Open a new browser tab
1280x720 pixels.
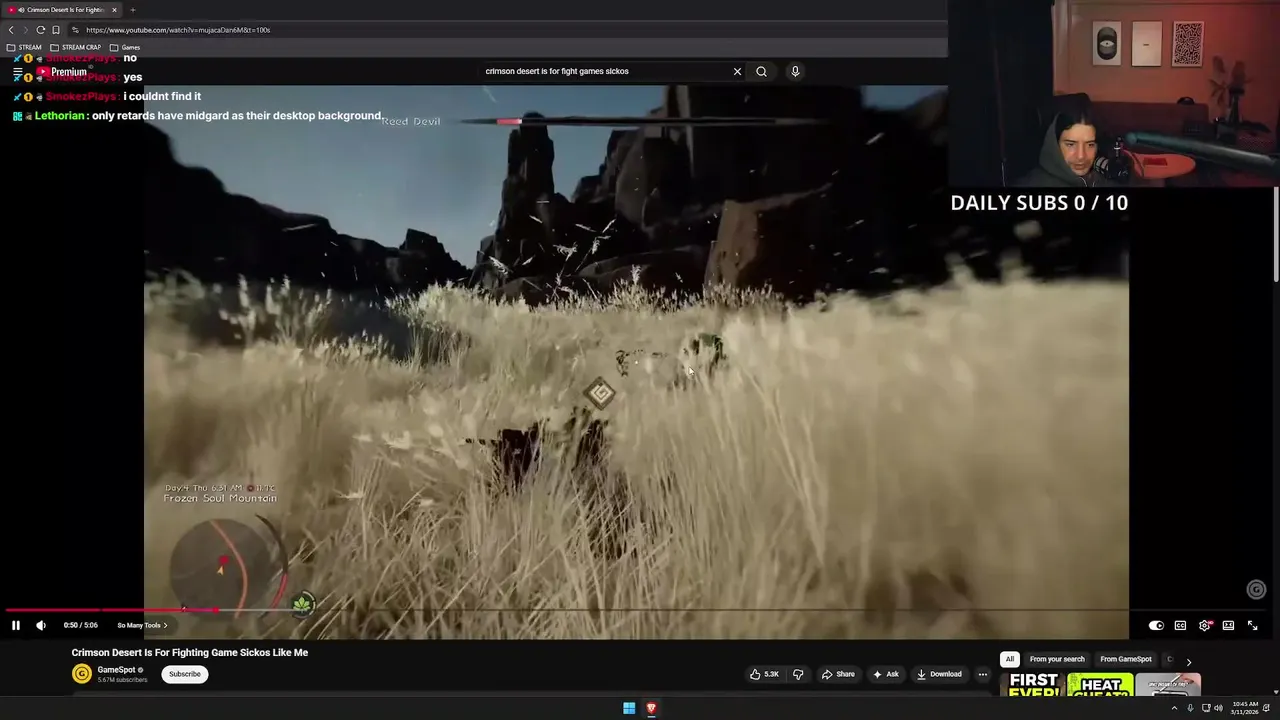tap(132, 10)
